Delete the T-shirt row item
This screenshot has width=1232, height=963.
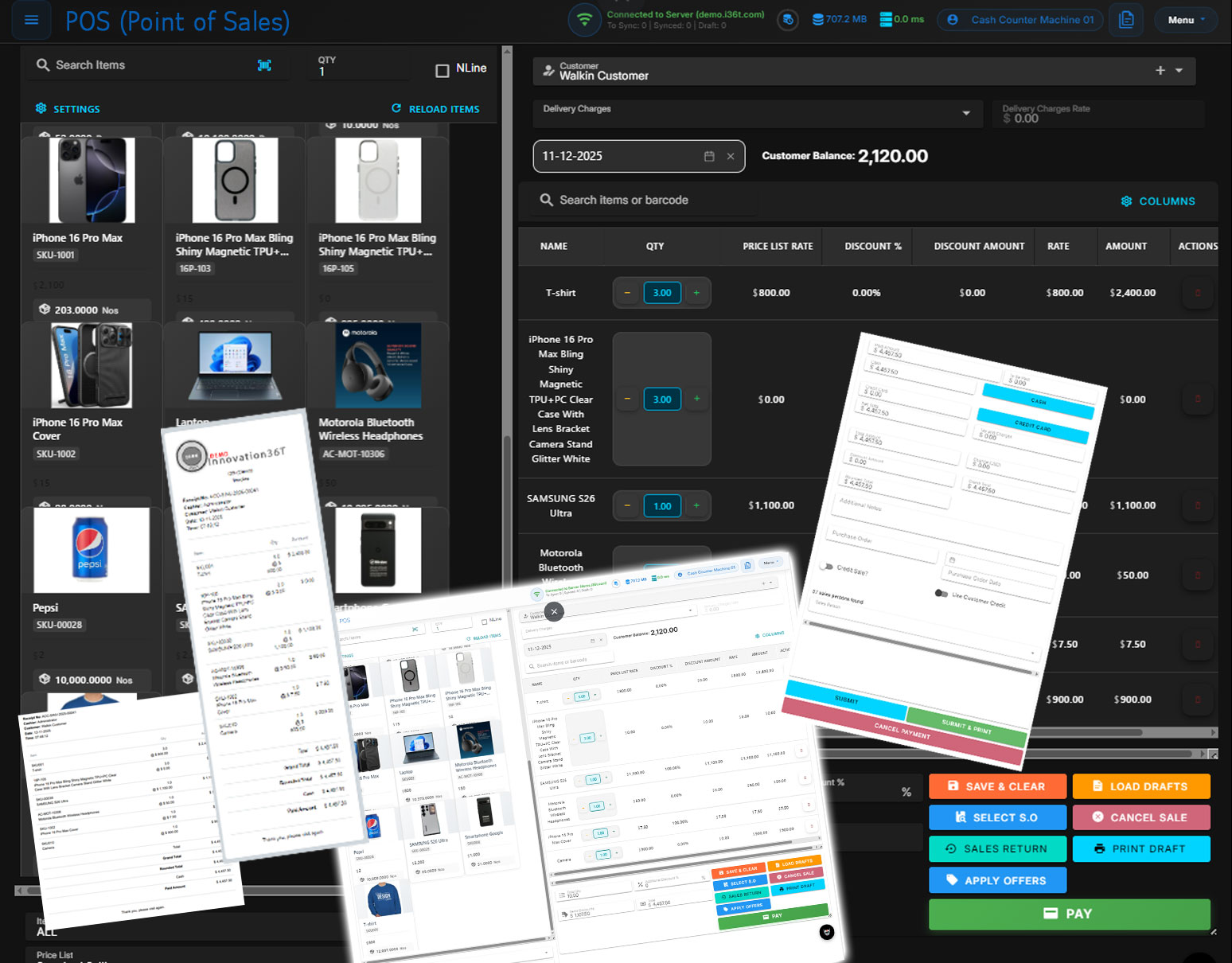(1197, 293)
